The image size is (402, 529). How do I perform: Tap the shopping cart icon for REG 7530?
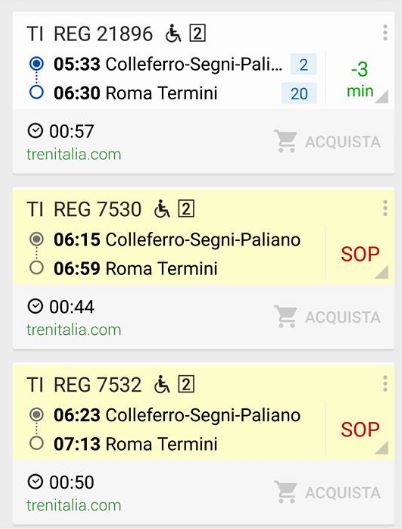coord(286,316)
